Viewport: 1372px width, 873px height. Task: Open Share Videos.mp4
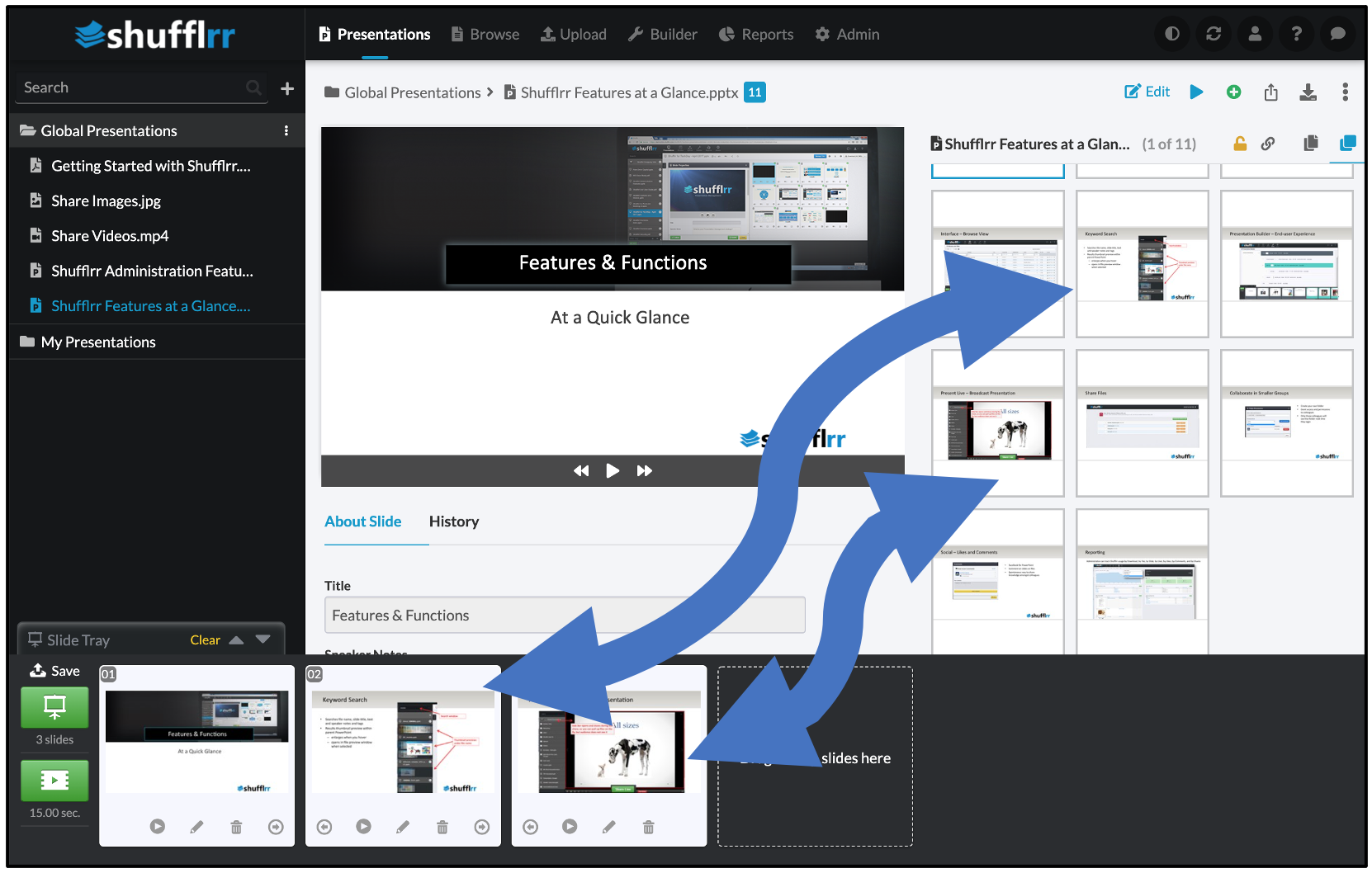pos(110,236)
